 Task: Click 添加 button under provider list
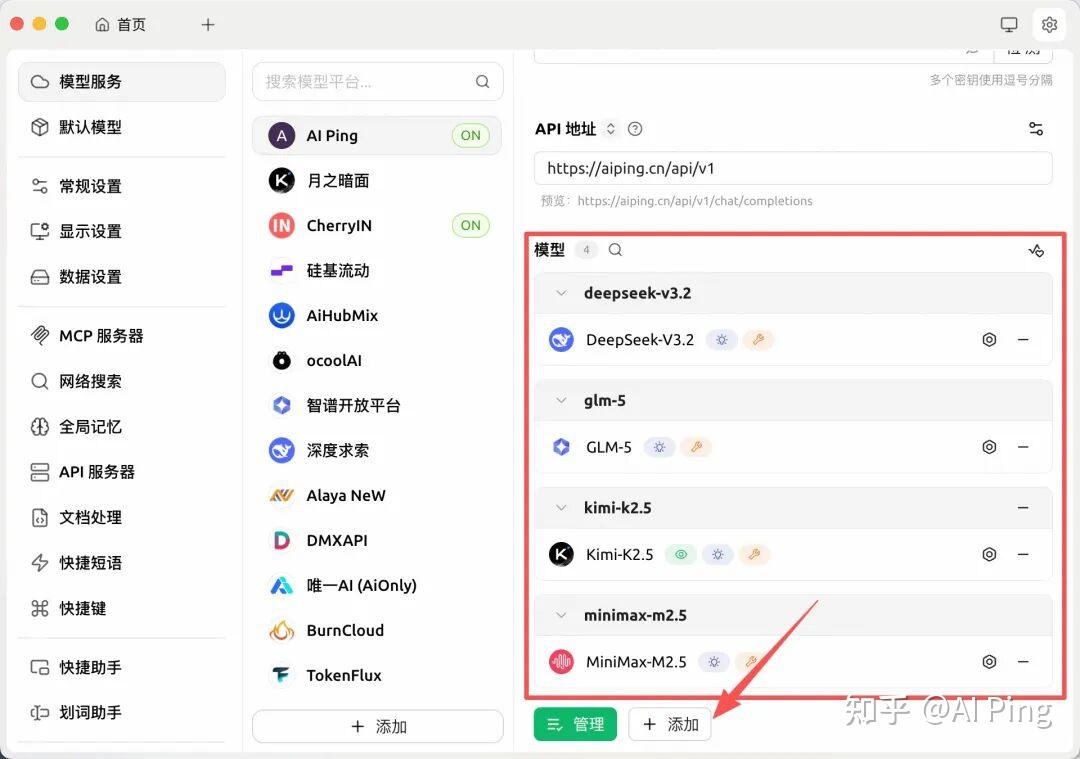(377, 727)
